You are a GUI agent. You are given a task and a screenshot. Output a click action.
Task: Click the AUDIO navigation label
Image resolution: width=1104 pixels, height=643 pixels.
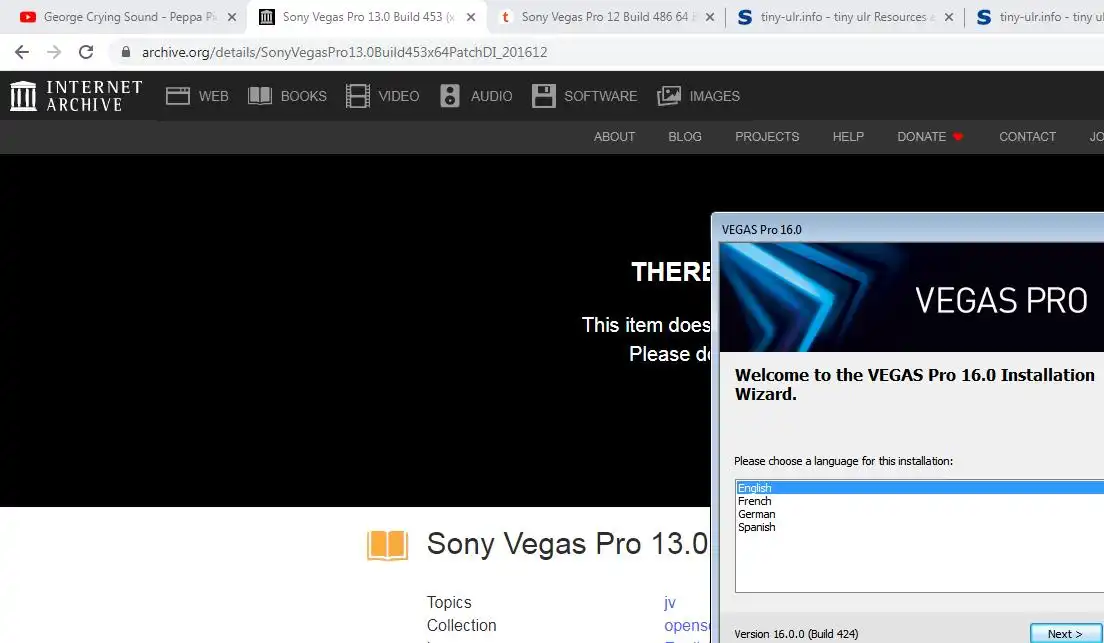pos(491,96)
